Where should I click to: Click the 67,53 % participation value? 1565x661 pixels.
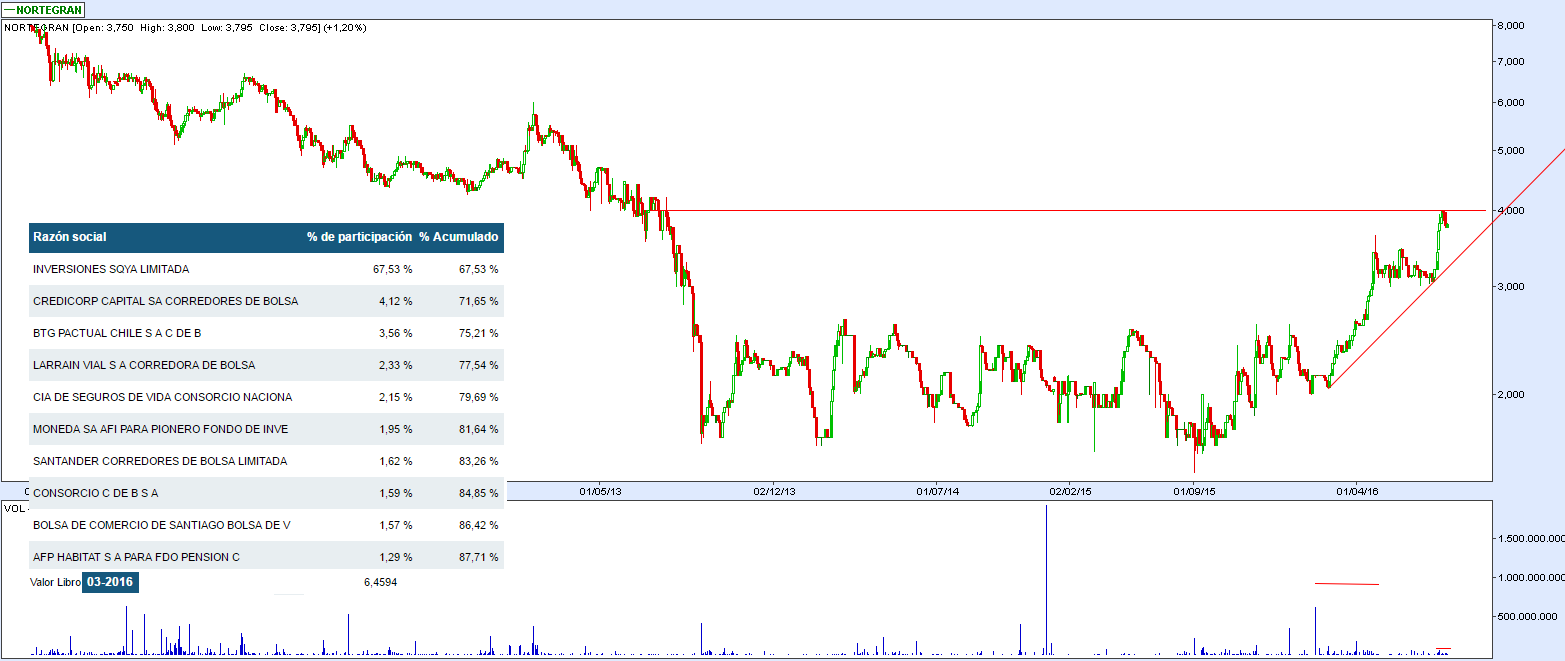[391, 269]
